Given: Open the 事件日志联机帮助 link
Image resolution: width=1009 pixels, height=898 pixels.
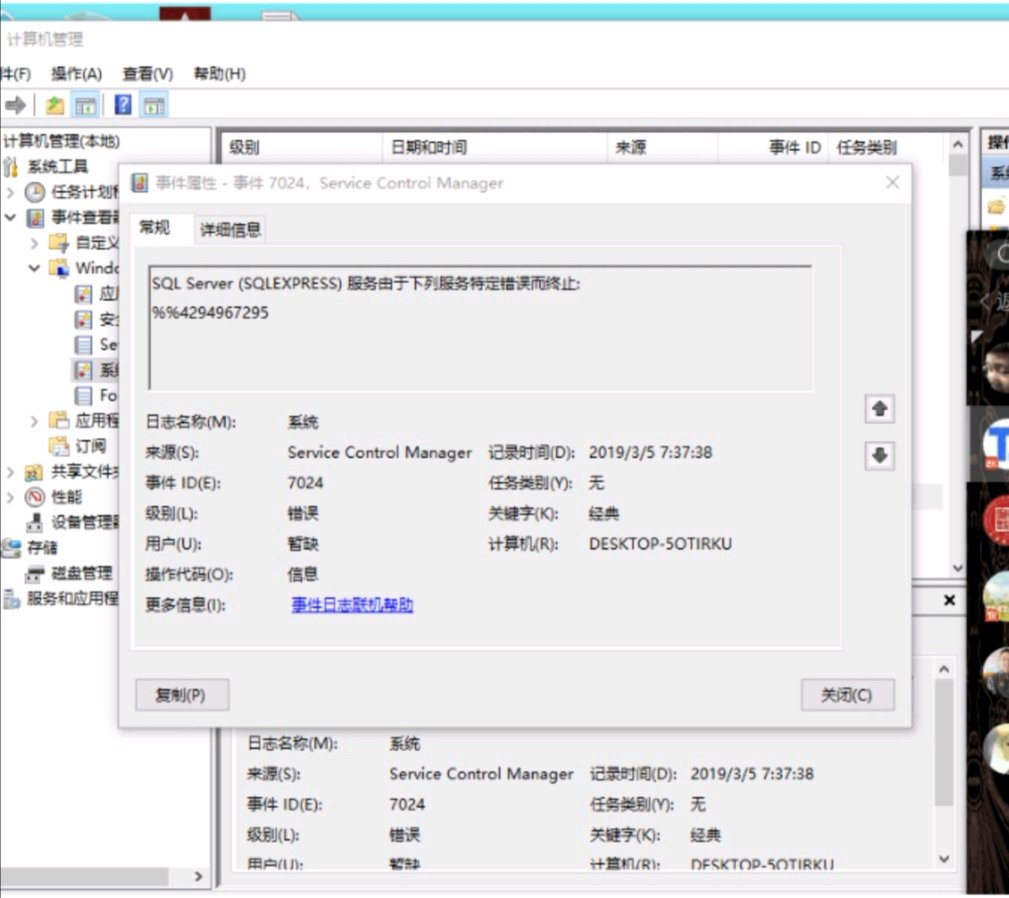Looking at the screenshot, I should (x=352, y=605).
